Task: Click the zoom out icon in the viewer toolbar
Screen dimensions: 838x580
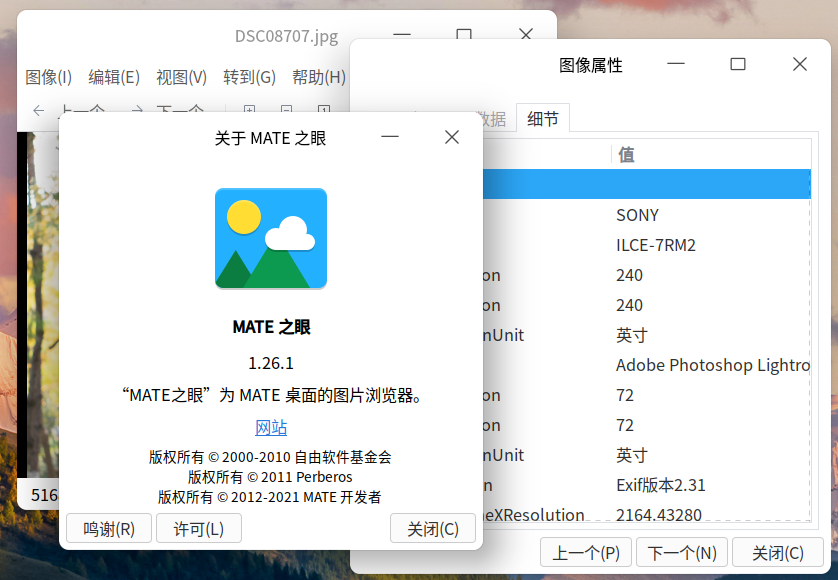Action: tap(286, 110)
